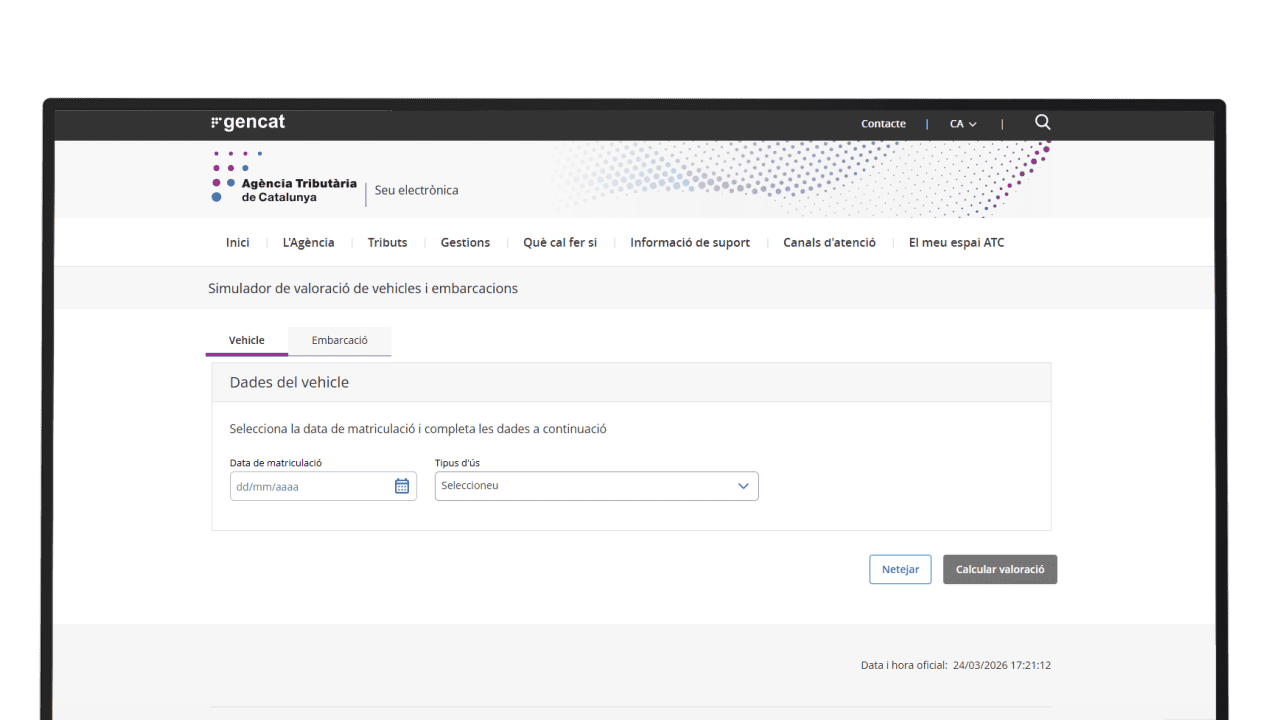This screenshot has height=720, width=1280.
Task: Go to El meu espai ATC
Action: point(956,242)
